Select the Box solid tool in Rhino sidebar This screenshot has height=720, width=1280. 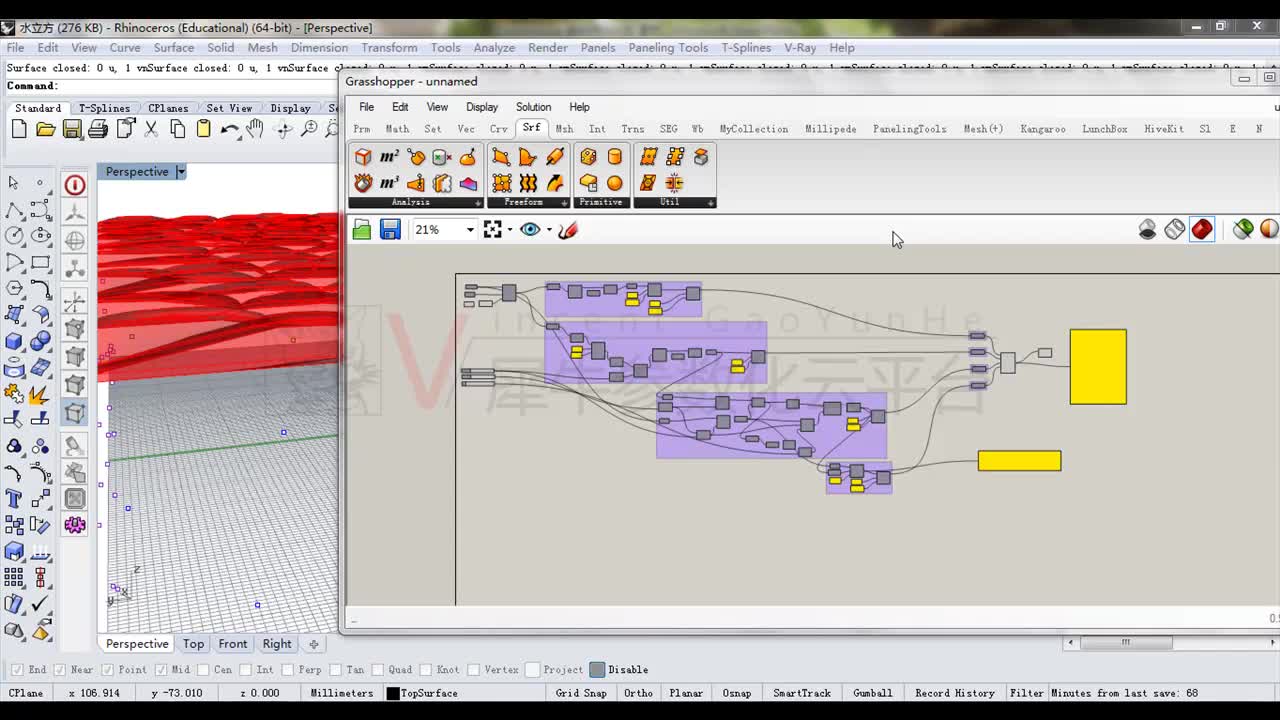tap(14, 341)
